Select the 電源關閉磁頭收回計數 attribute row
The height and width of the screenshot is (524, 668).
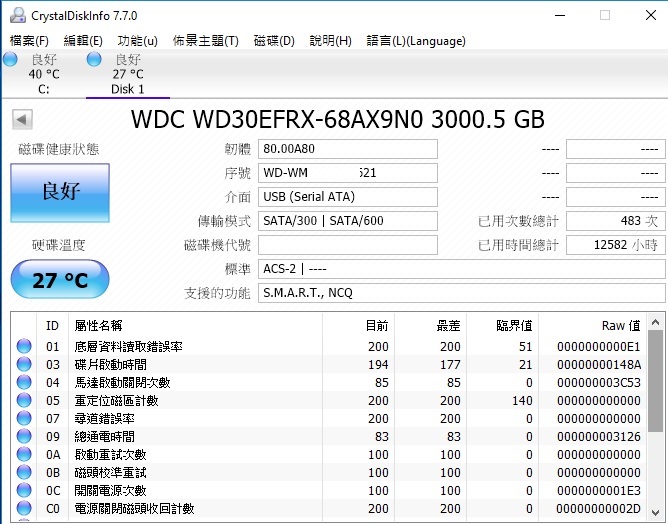pyautogui.click(x=328, y=508)
